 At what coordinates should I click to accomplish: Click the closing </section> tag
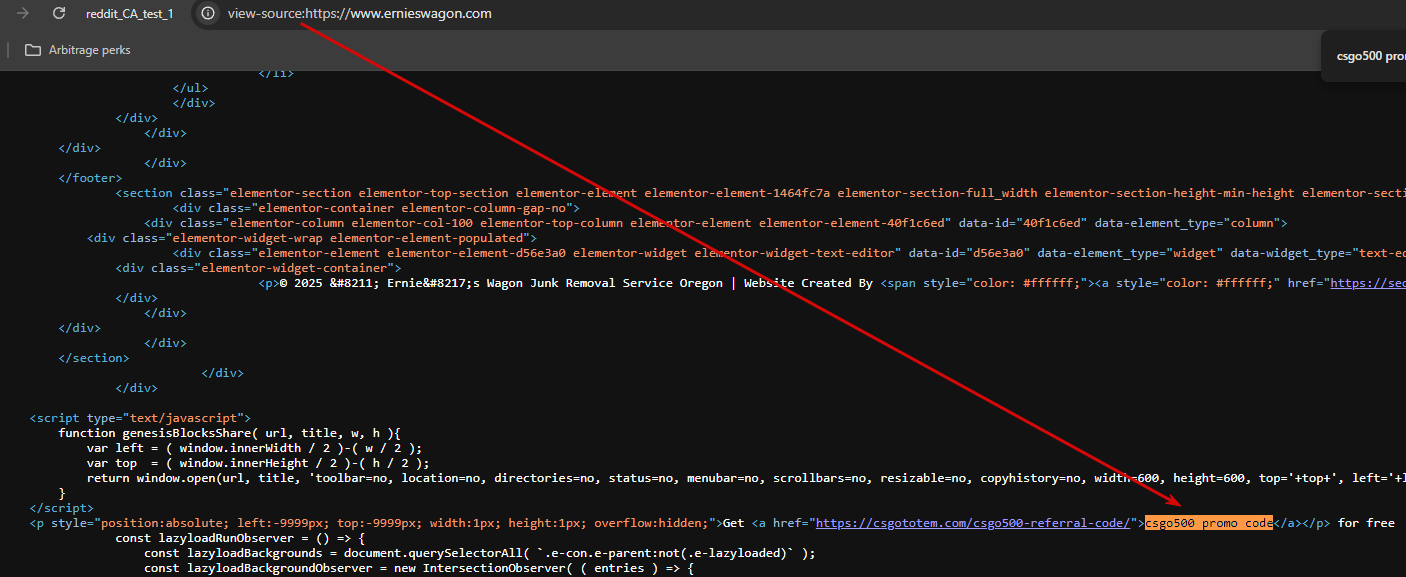pyautogui.click(x=94, y=358)
